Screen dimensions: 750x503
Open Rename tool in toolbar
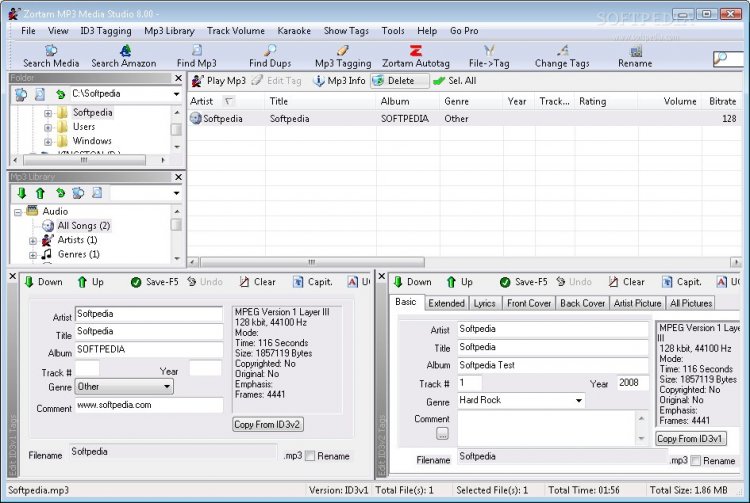(635, 56)
